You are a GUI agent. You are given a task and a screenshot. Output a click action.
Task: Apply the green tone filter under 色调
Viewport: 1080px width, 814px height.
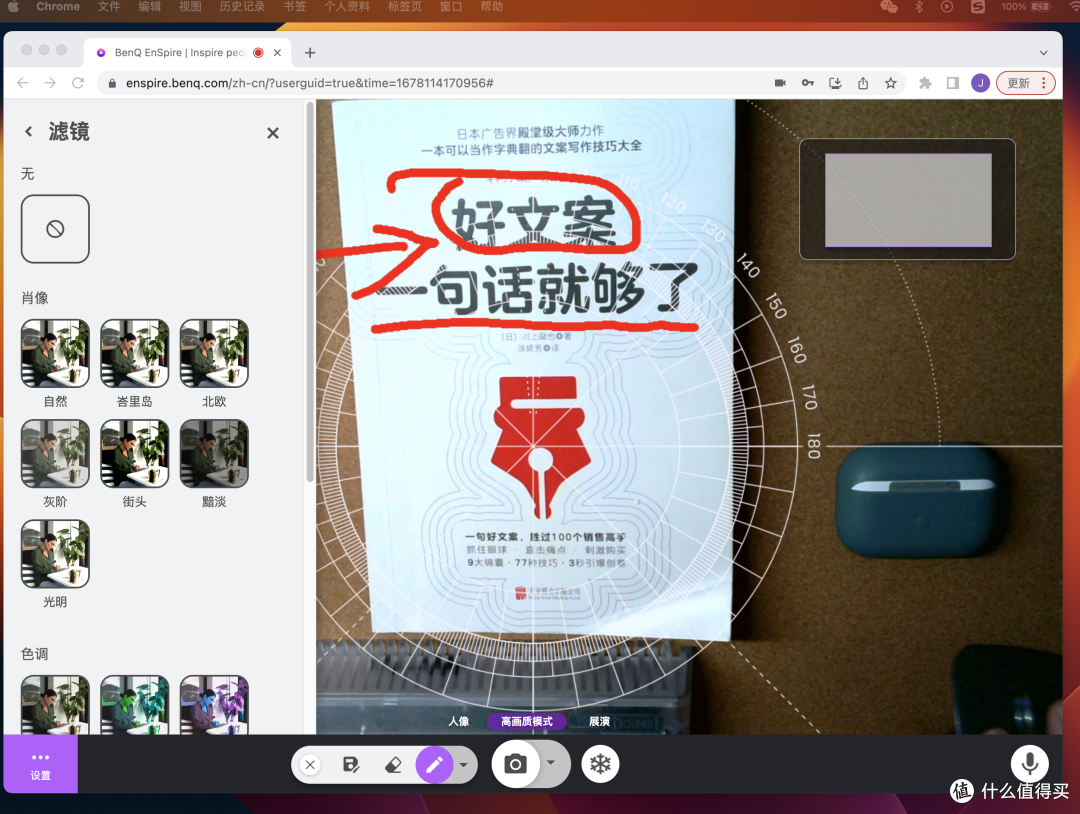[x=134, y=705]
